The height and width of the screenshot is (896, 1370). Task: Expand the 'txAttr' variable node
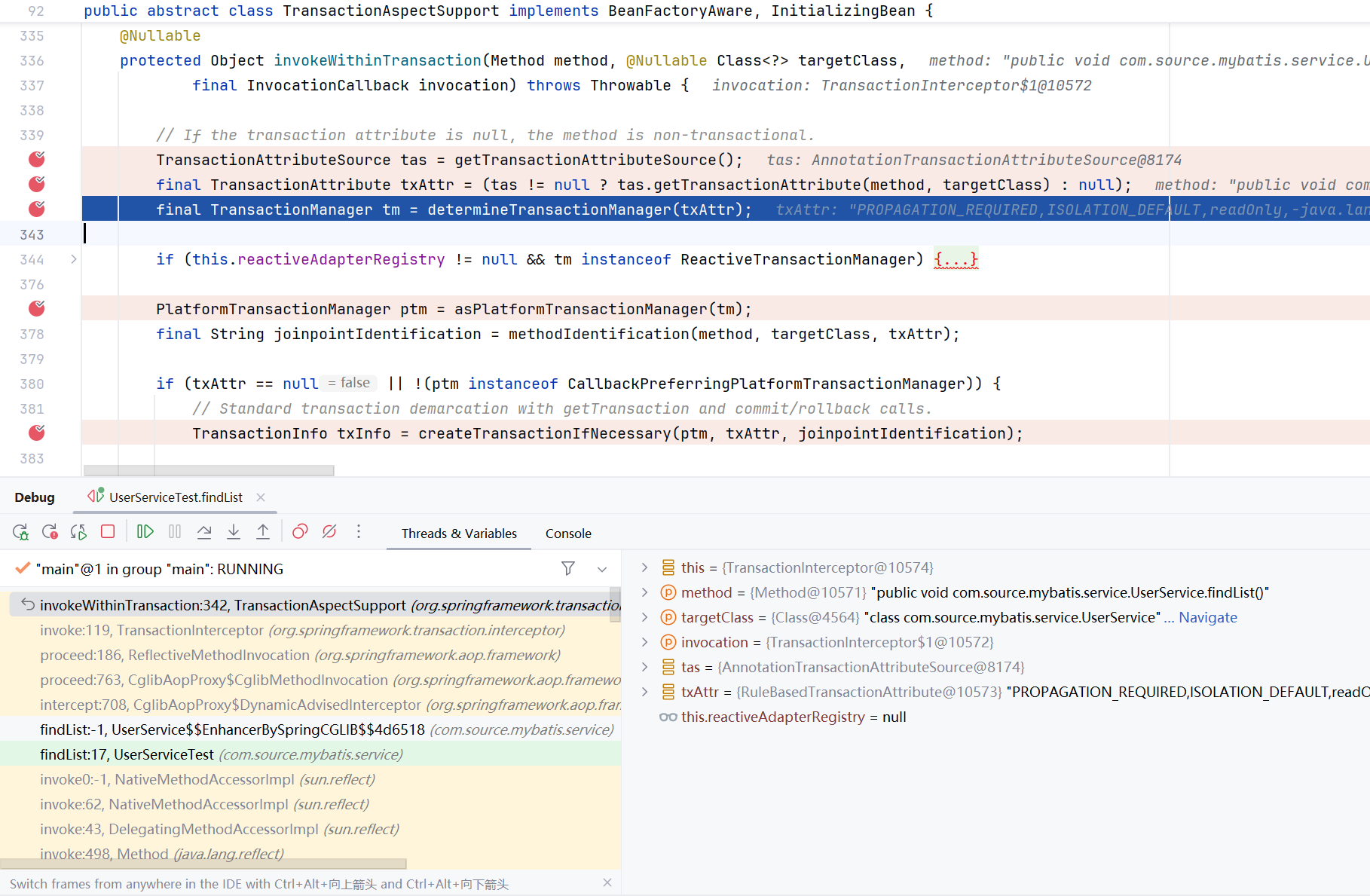click(x=644, y=692)
